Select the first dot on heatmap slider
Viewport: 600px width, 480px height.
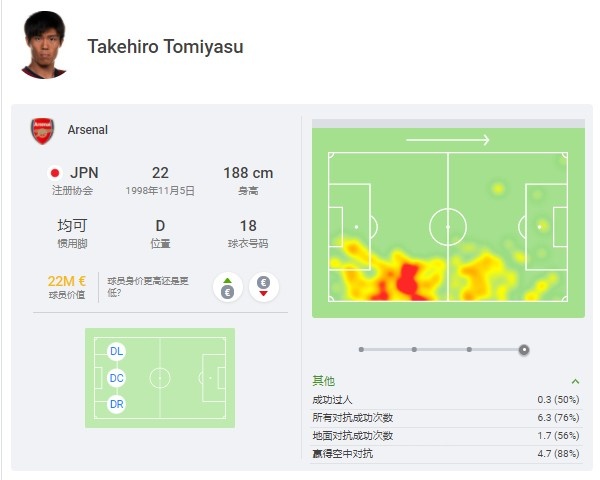point(361,349)
